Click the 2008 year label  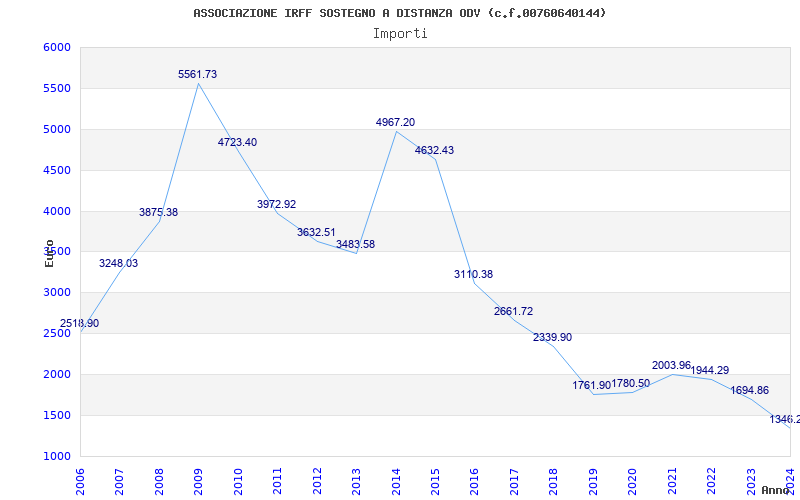coord(159,481)
